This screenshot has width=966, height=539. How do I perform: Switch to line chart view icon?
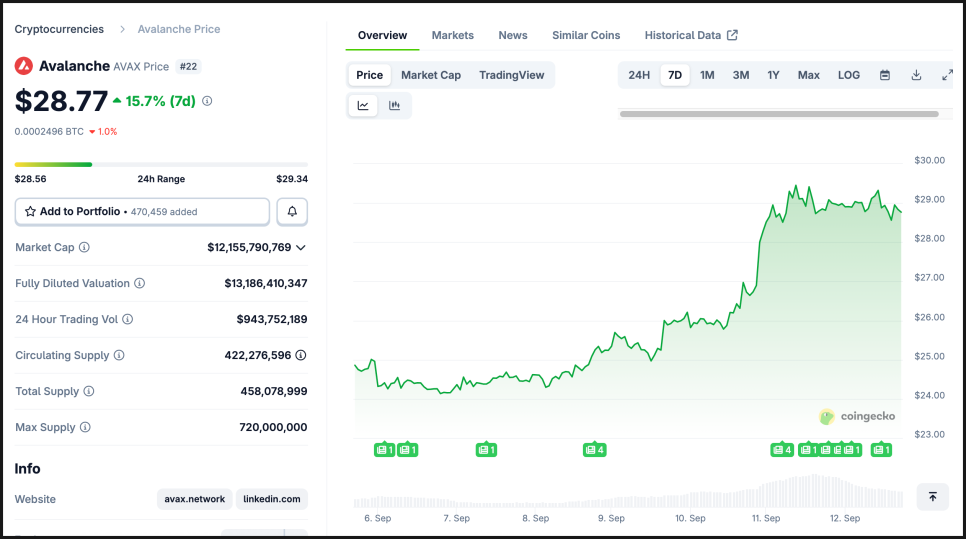pos(363,105)
